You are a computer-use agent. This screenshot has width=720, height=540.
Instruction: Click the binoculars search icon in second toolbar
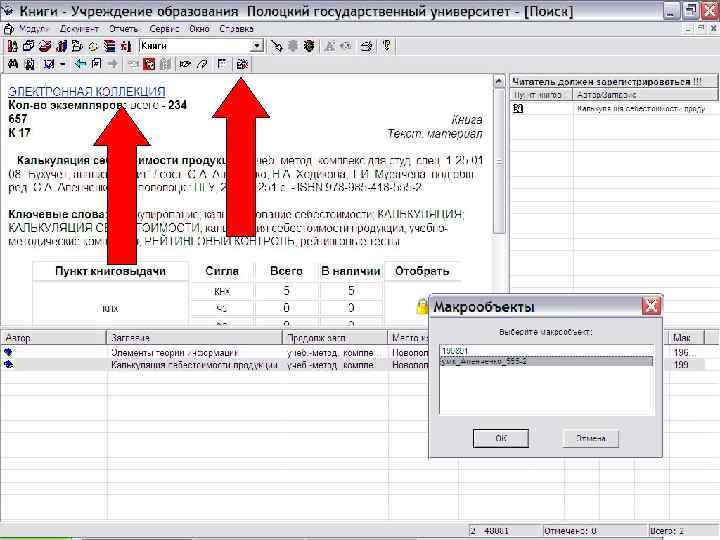pos(13,64)
